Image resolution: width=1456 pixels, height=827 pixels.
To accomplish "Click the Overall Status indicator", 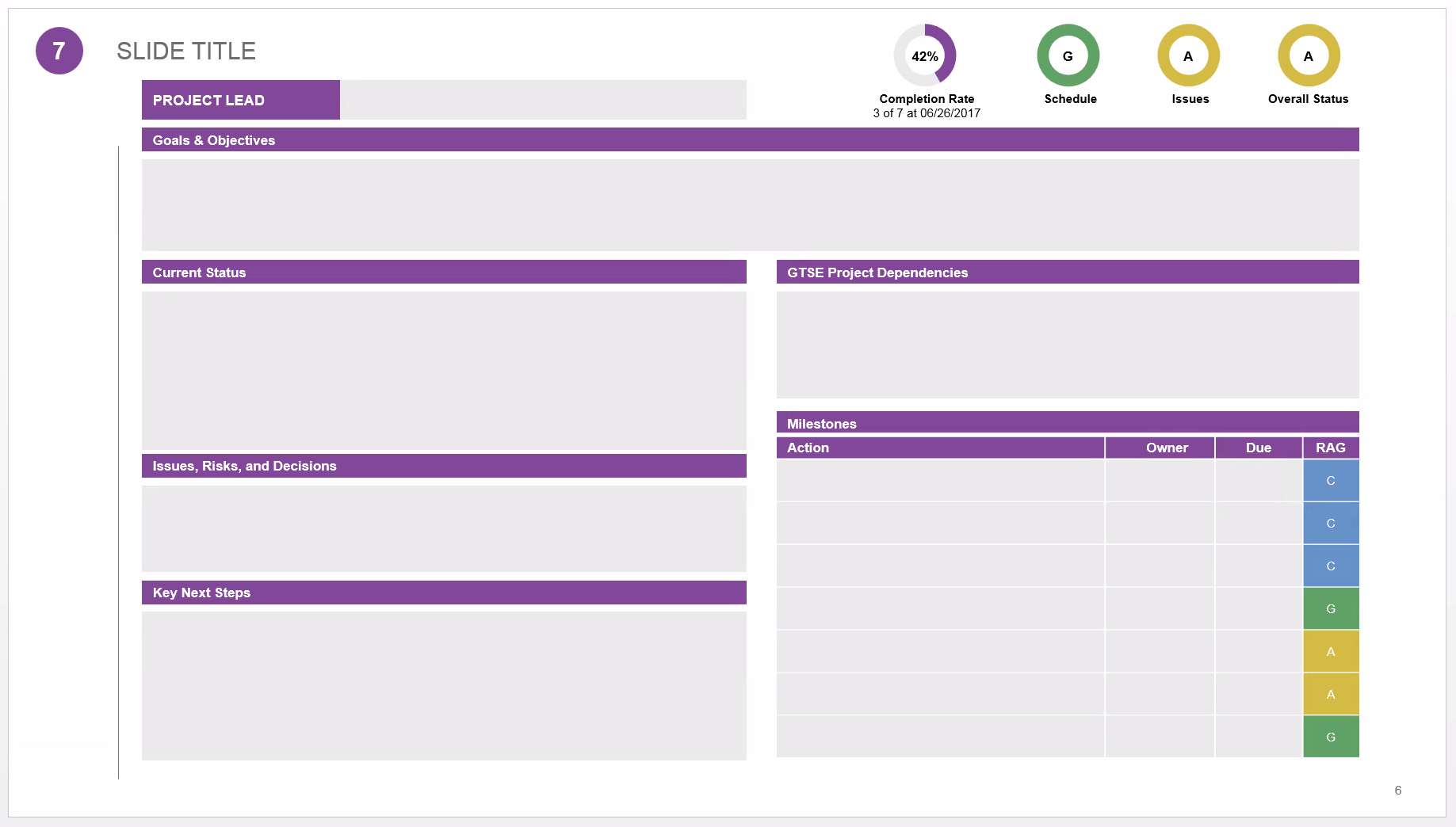I will click(x=1309, y=56).
